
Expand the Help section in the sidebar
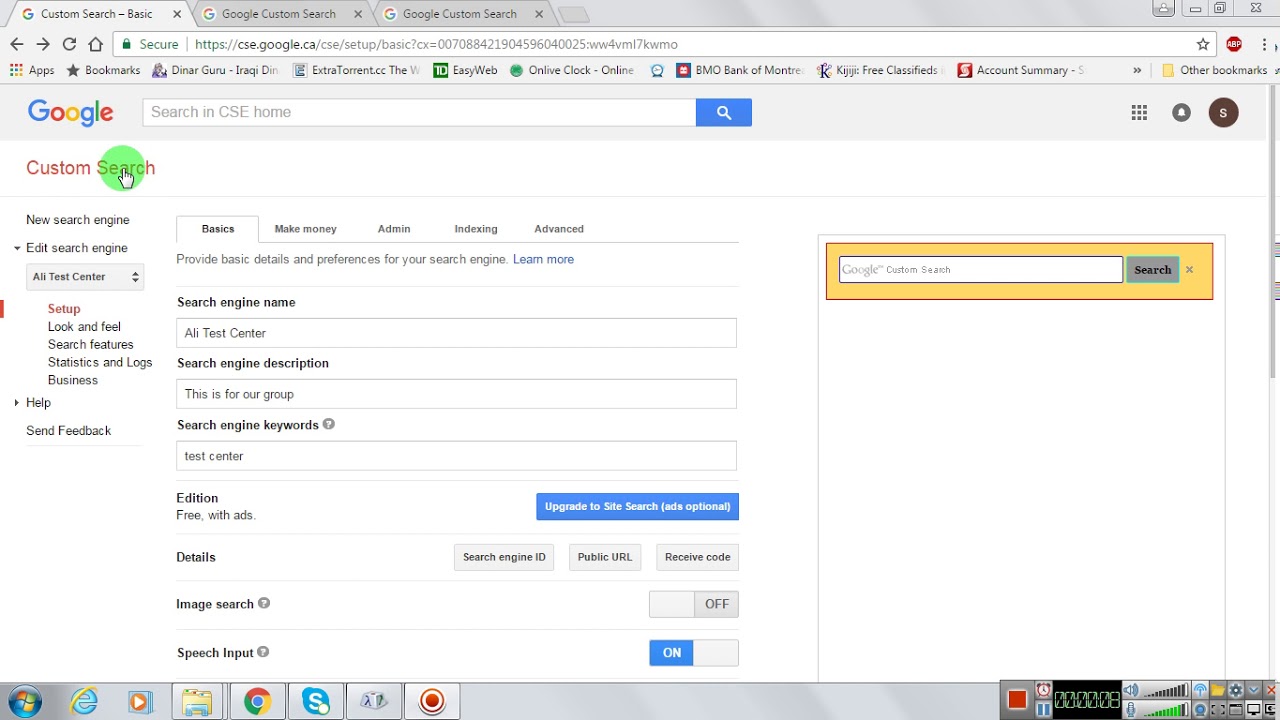tap(17, 403)
